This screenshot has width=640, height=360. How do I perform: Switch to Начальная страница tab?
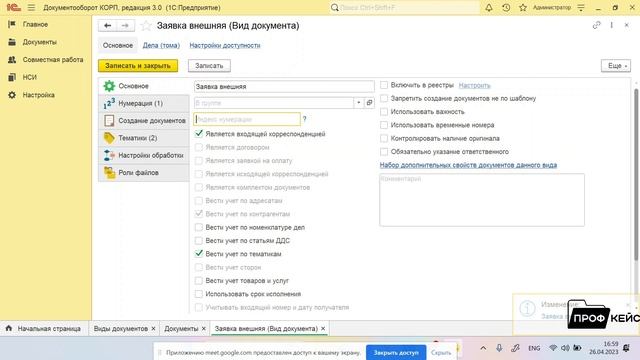pos(44,329)
